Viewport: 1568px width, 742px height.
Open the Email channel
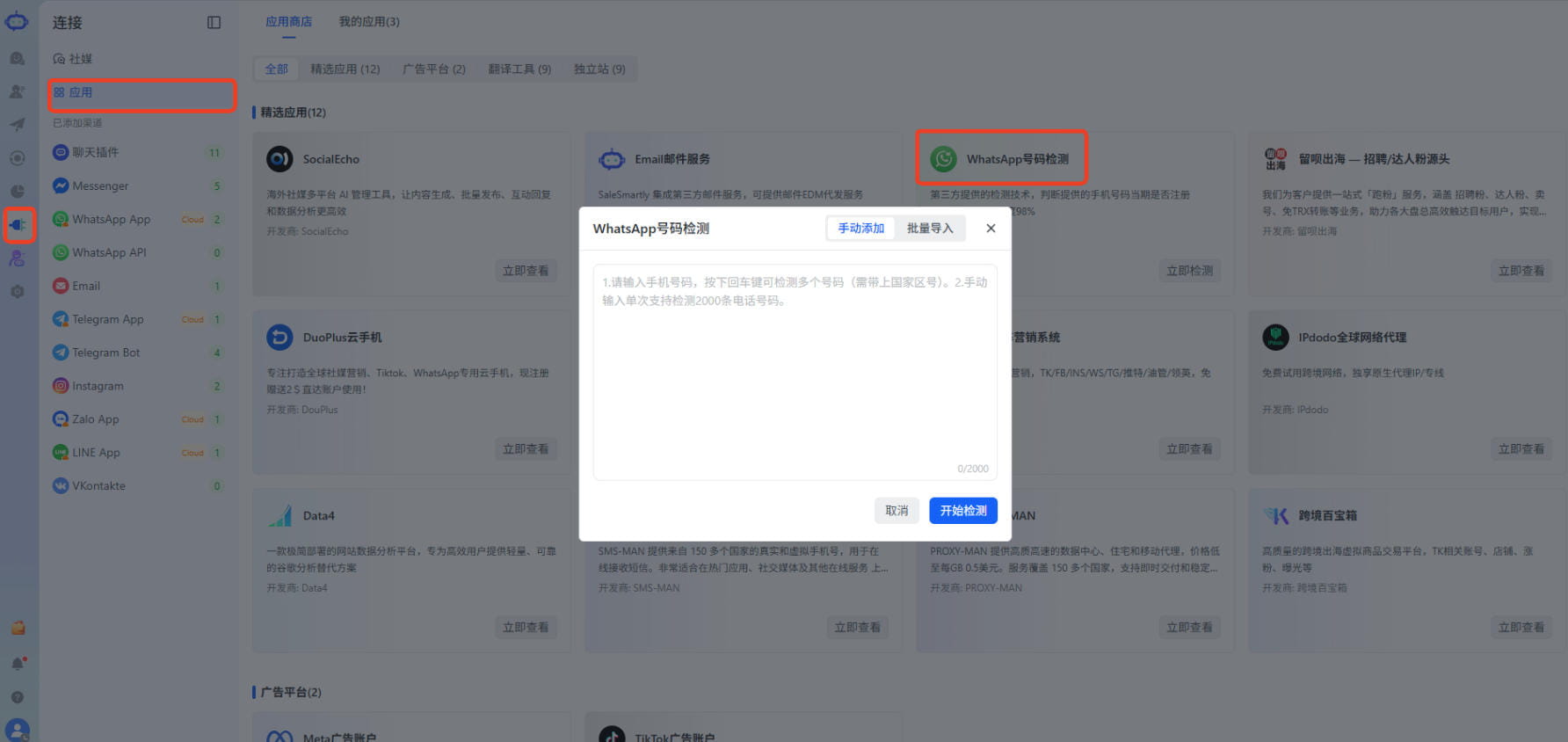[139, 286]
